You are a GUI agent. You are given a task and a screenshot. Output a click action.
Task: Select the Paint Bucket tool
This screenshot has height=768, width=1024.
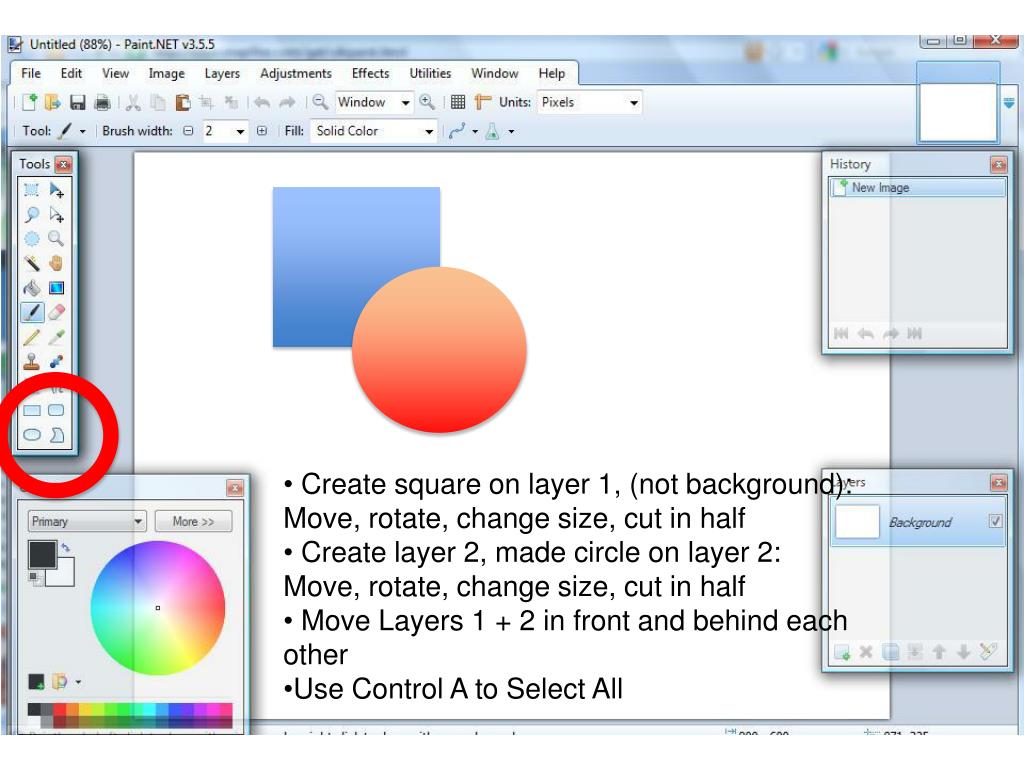pyautogui.click(x=31, y=288)
